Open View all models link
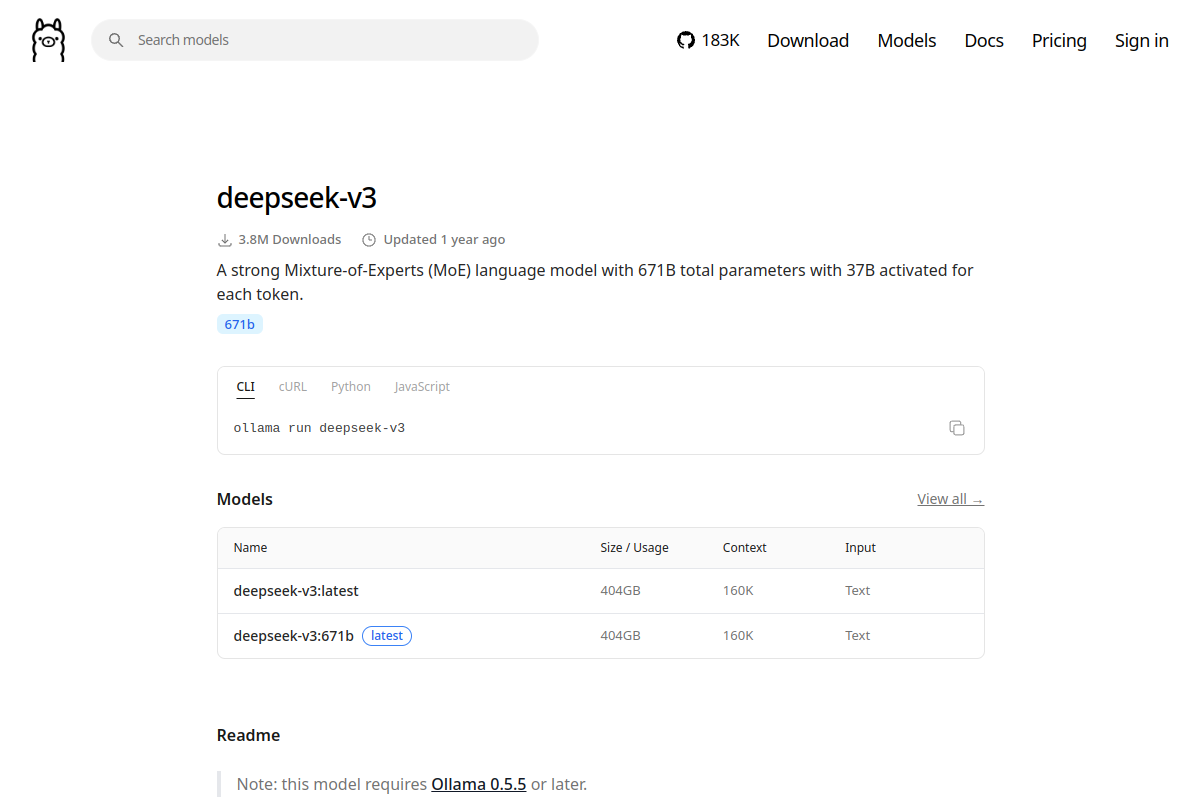 pos(951,499)
